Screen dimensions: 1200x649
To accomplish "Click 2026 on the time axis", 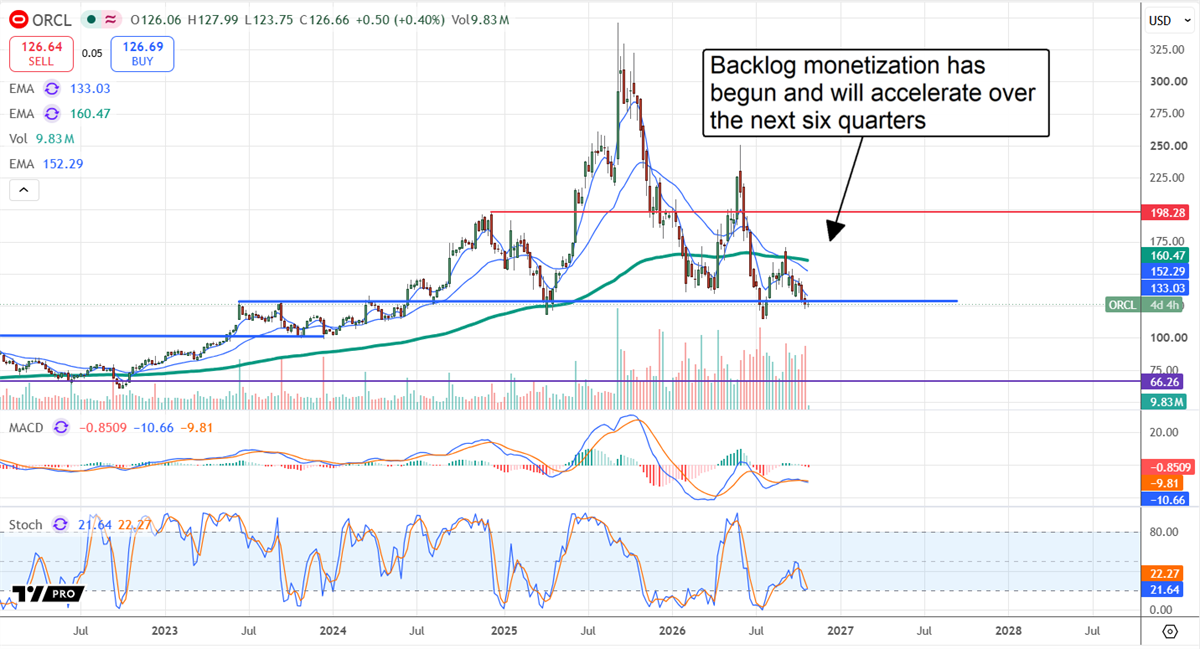I will 672,631.
